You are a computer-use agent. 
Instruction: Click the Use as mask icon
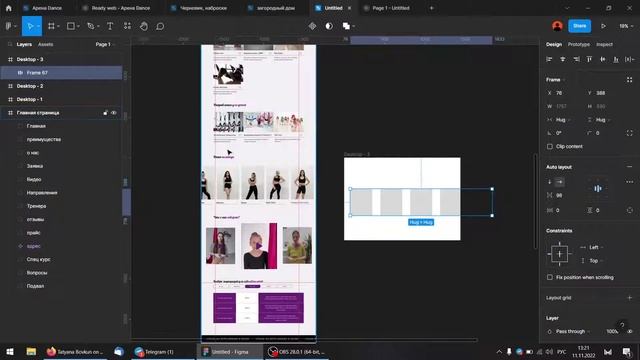tap(329, 26)
